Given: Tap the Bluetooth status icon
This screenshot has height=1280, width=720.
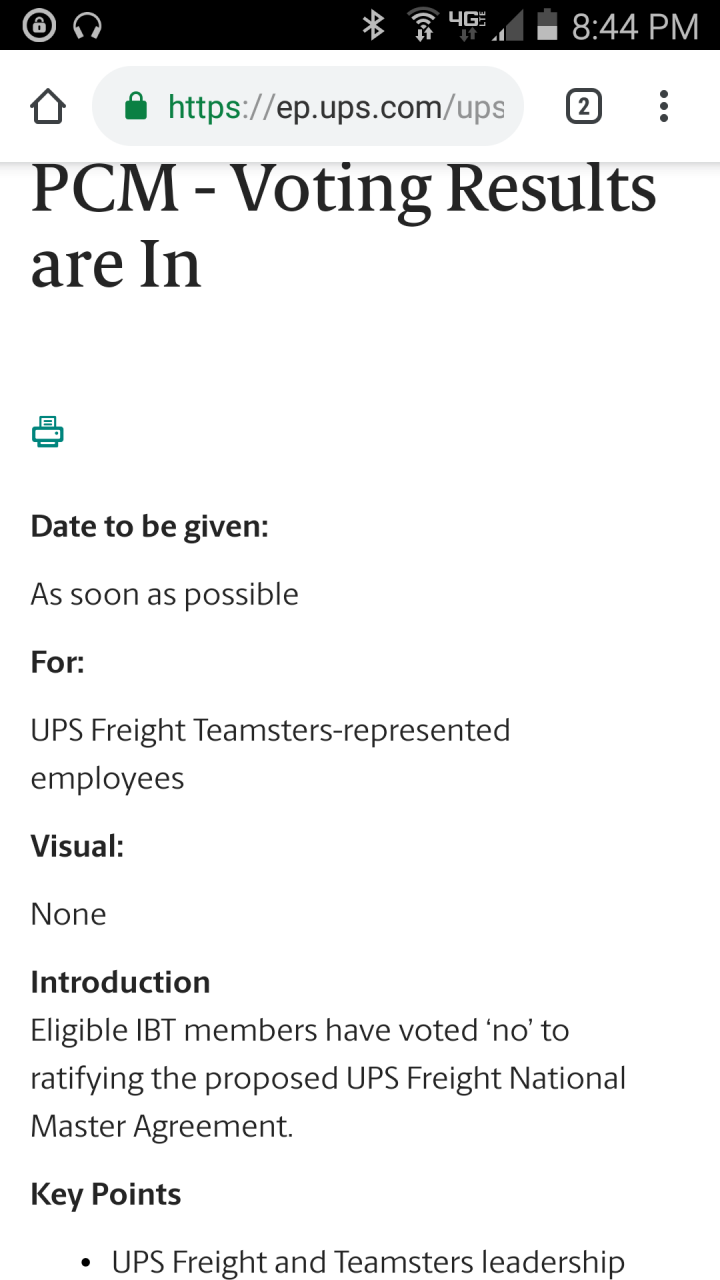Looking at the screenshot, I should pos(374,25).
